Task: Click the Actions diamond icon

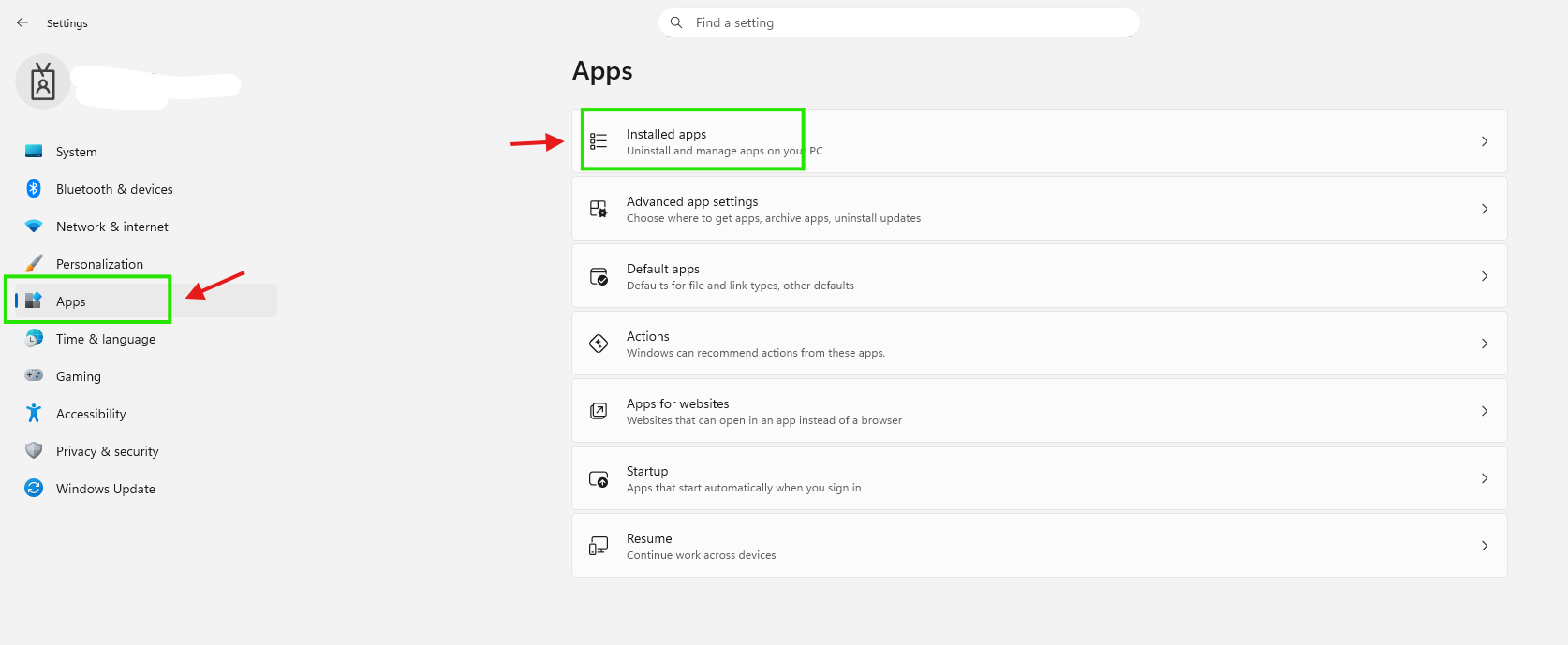Action: tap(599, 344)
